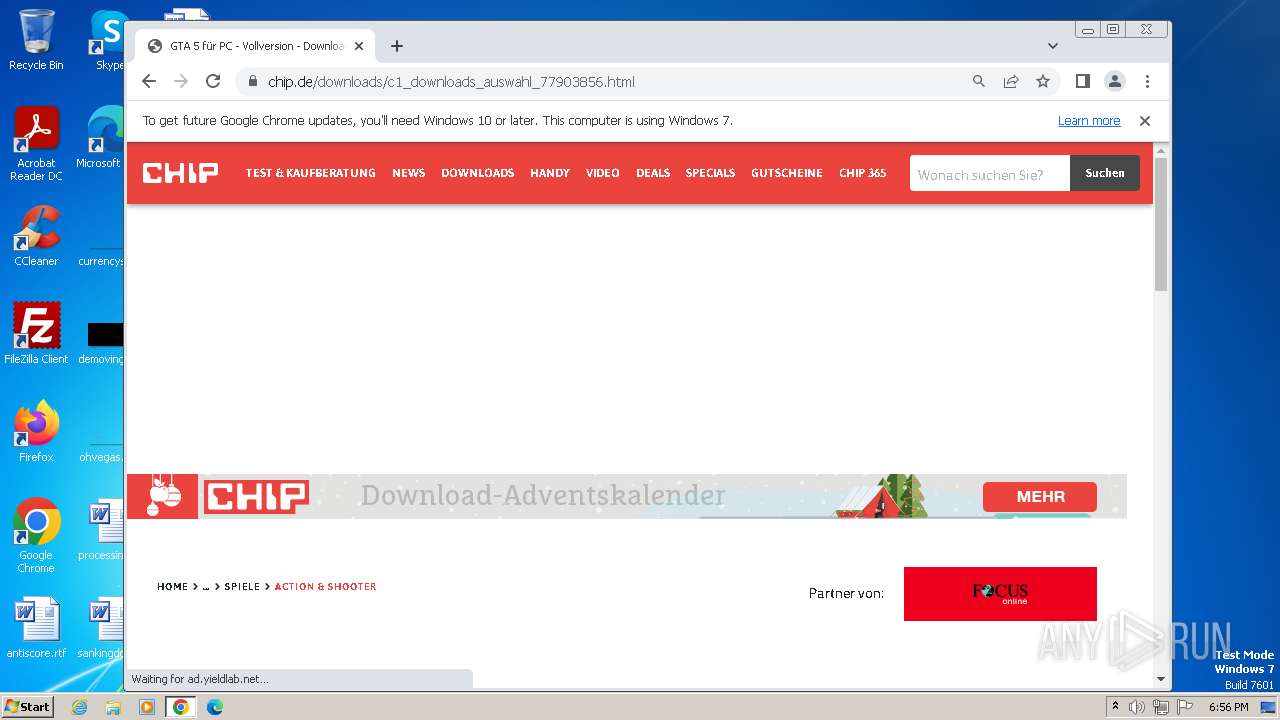Open the DOWNLOADS menu item

pyautogui.click(x=477, y=173)
